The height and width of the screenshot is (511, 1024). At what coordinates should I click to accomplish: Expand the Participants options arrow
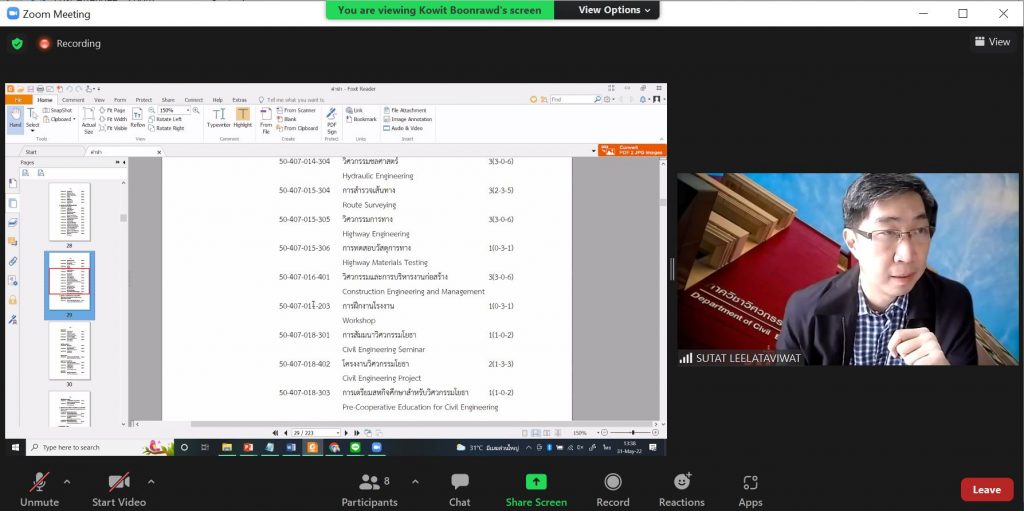click(x=415, y=481)
